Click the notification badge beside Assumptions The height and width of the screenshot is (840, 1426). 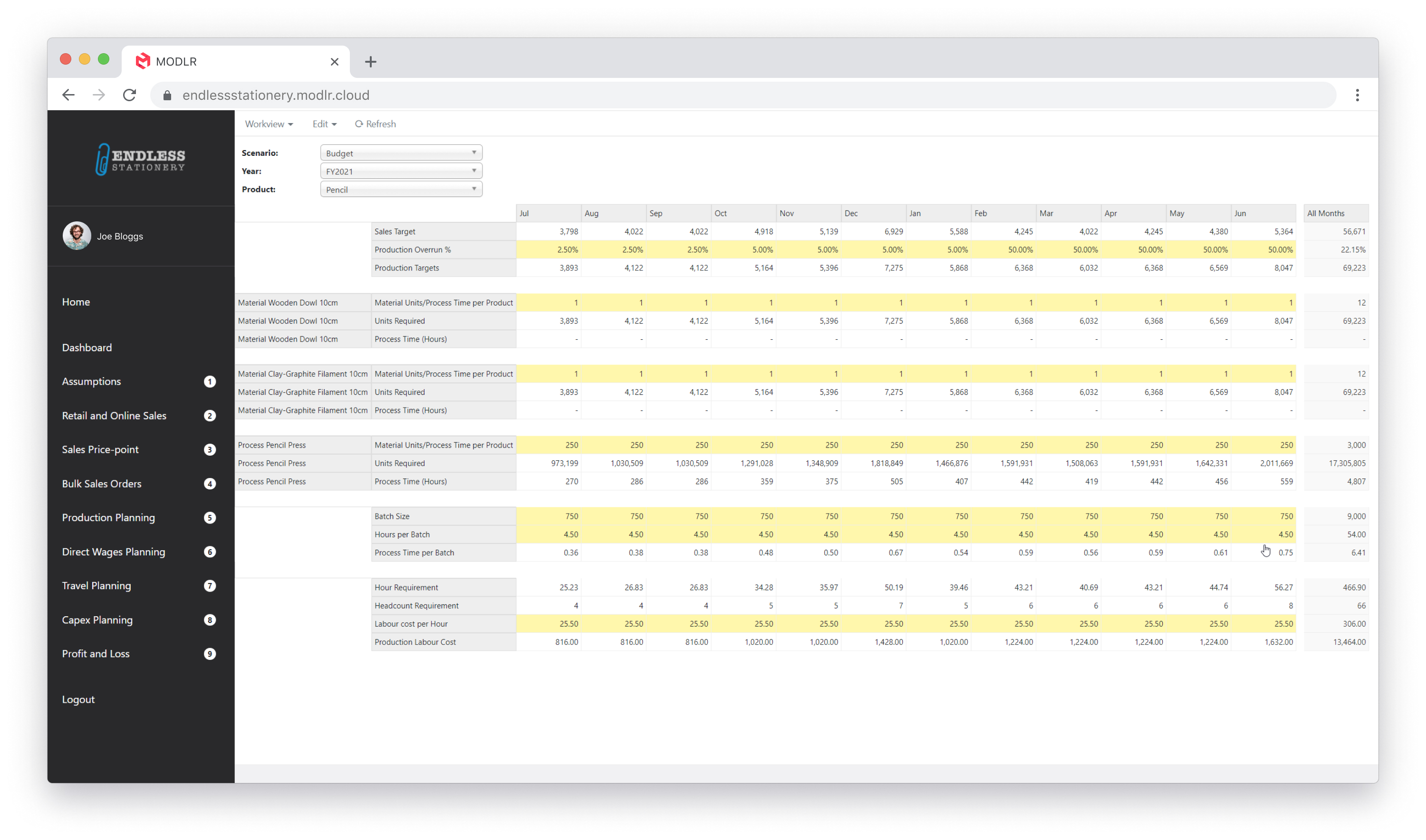pos(210,382)
